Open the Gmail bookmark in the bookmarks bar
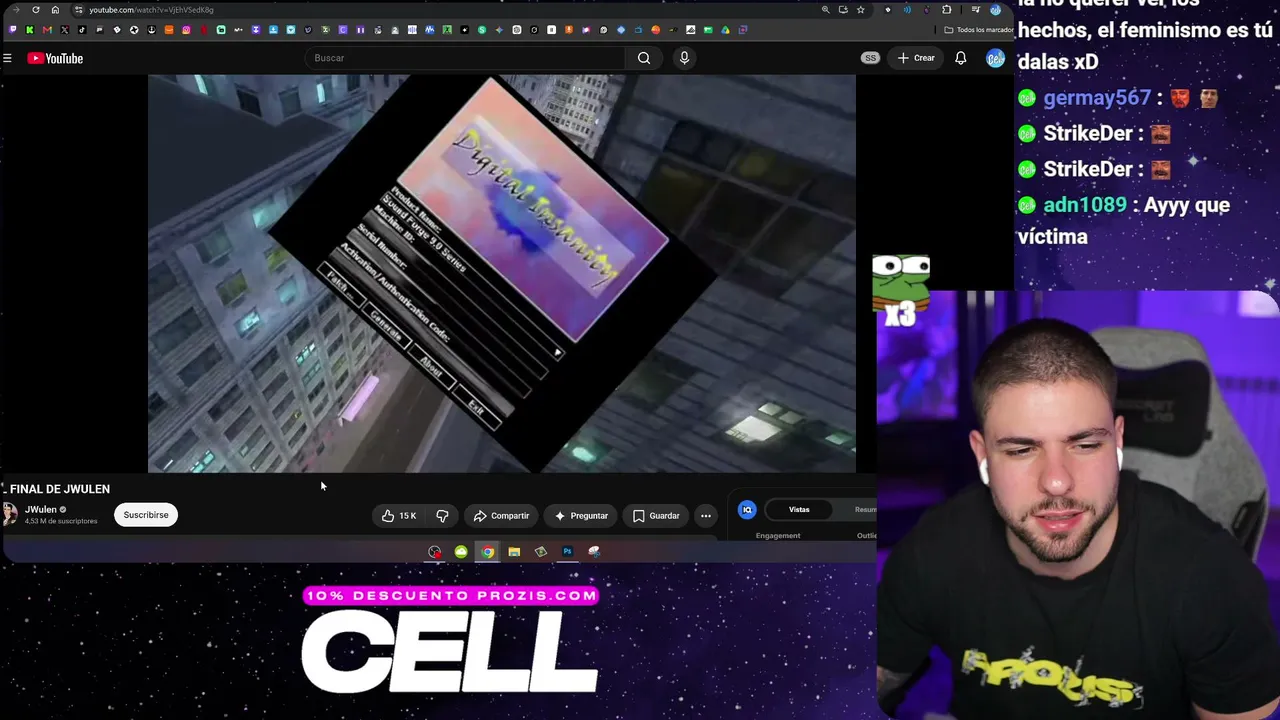 (x=47, y=30)
